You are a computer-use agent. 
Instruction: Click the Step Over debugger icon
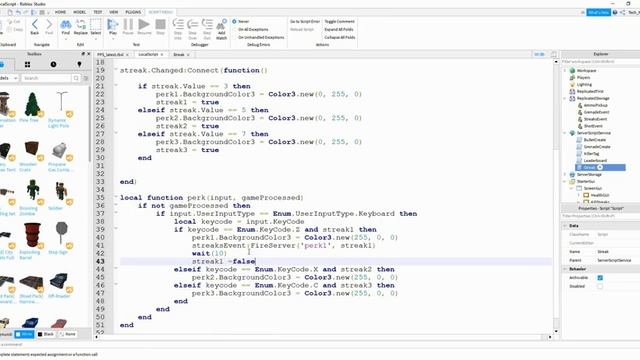coord(193,24)
